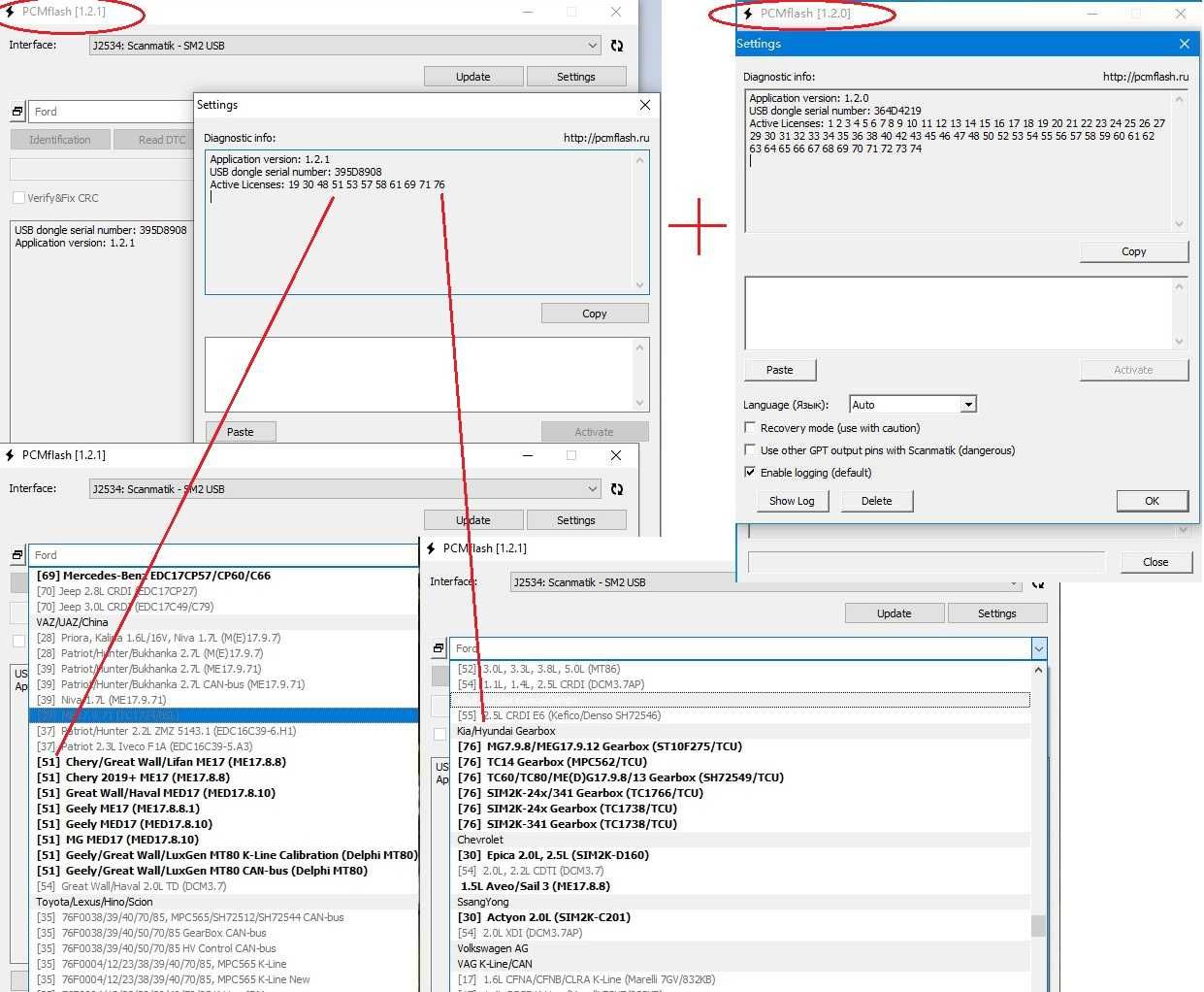Click the PCMflash [1.2.0] title bar lightning icon
This screenshot has width=1204, height=992.
pos(748,14)
